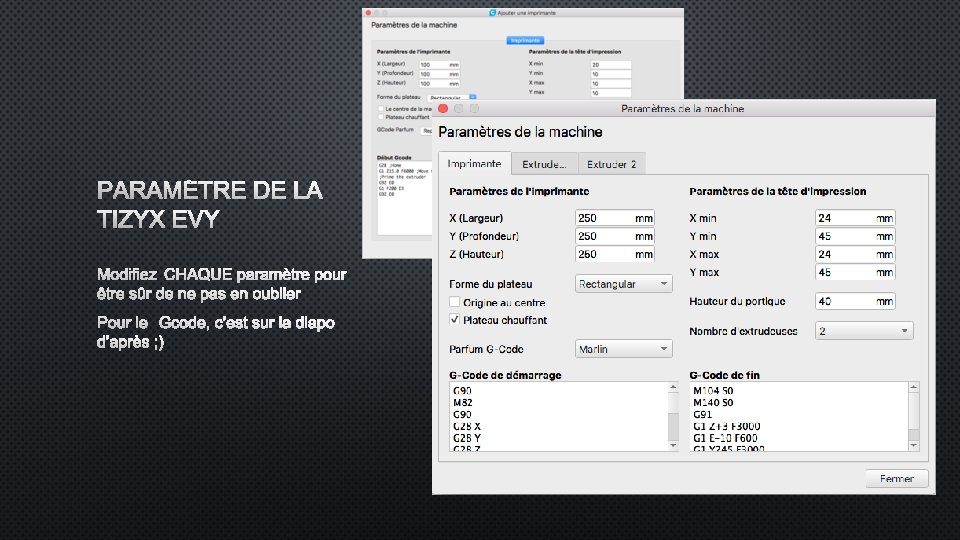Image resolution: width=960 pixels, height=540 pixels.
Task: Click scroll-up arrow of G-Code de fin
Action: (913, 387)
